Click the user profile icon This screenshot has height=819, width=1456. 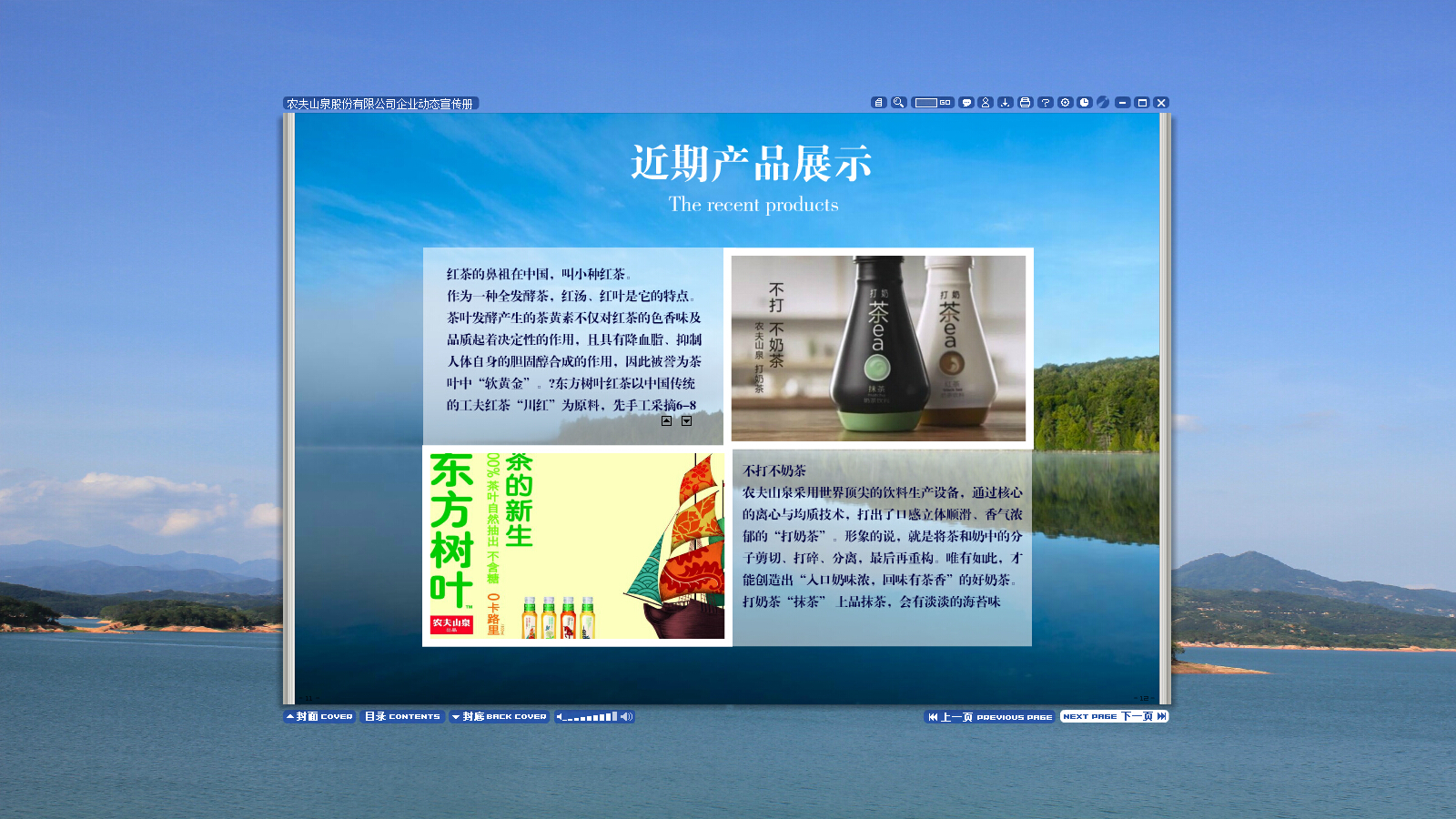(986, 103)
